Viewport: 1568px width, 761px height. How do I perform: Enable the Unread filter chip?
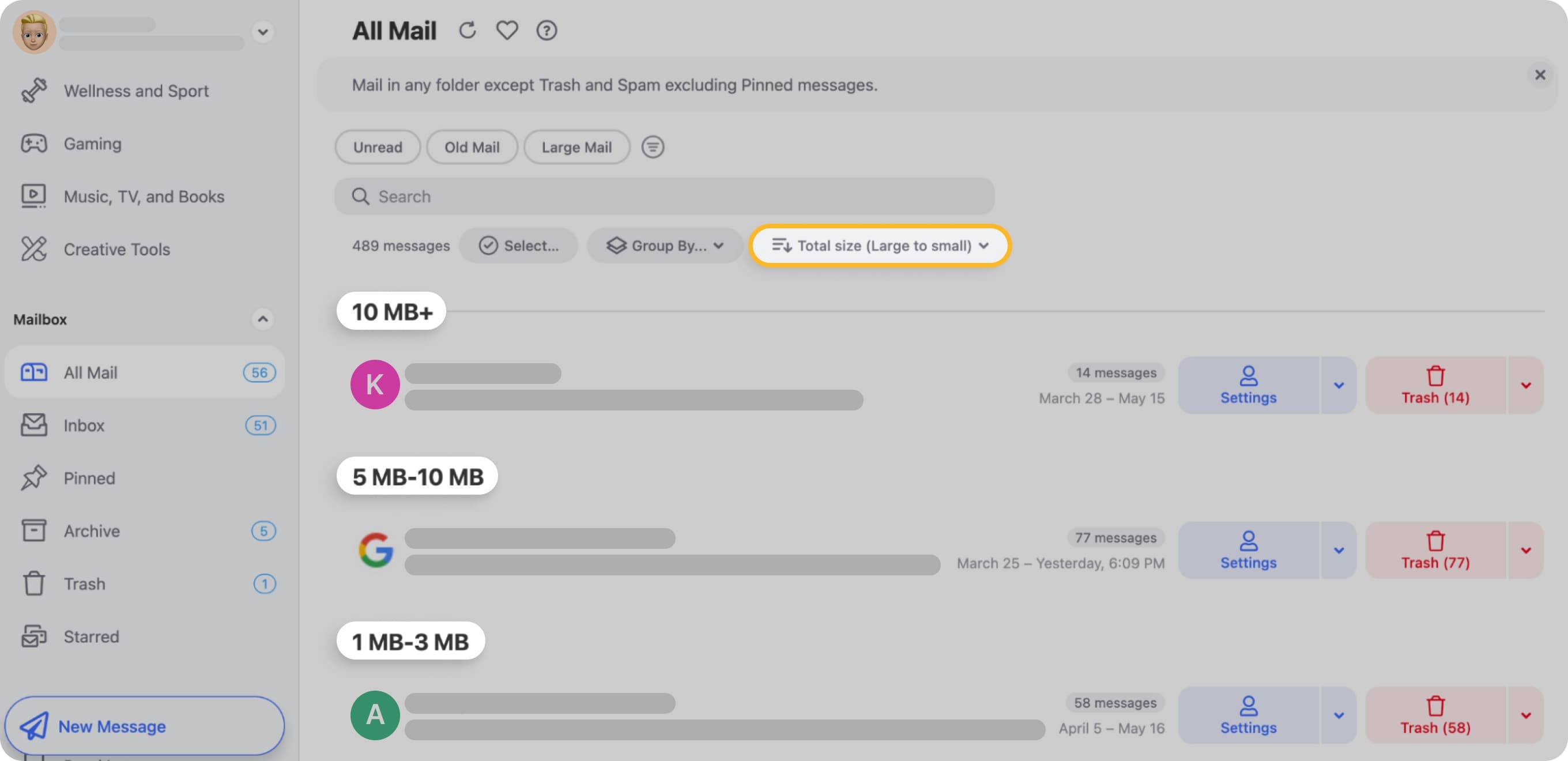pos(378,146)
